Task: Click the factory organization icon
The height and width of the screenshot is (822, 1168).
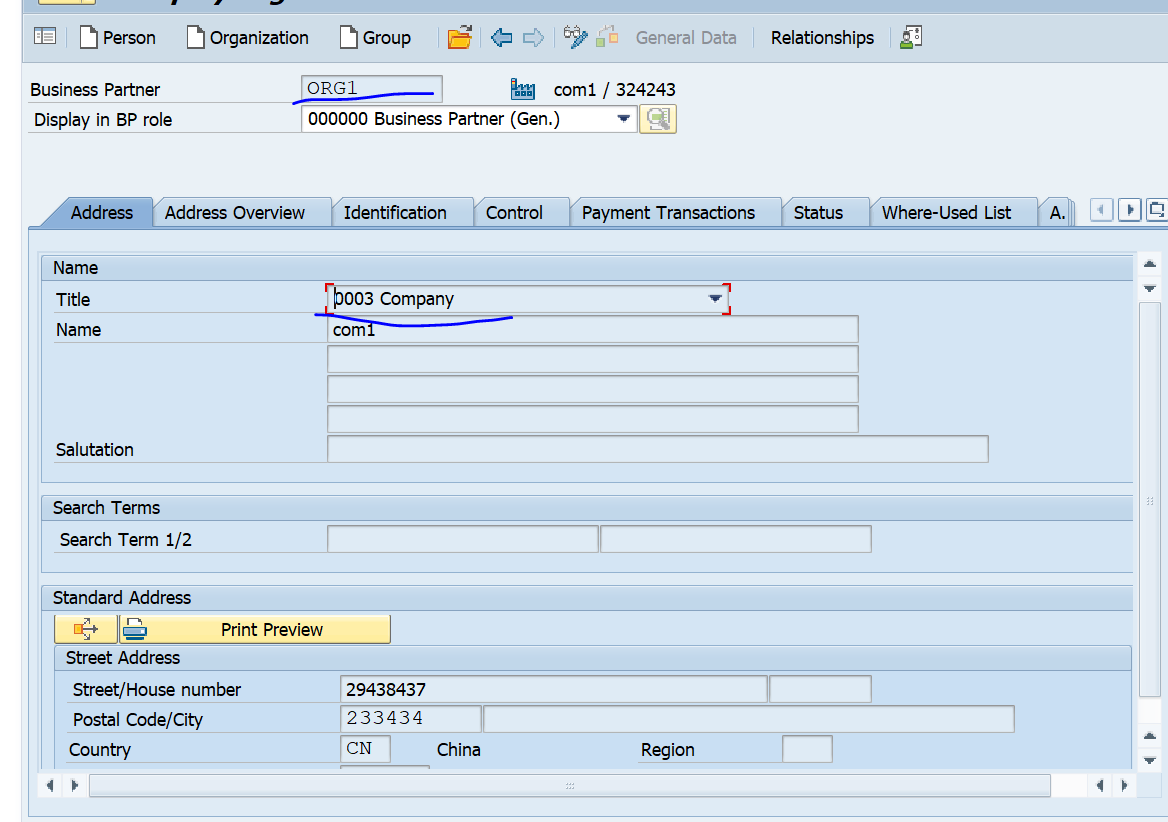Action: [x=523, y=89]
